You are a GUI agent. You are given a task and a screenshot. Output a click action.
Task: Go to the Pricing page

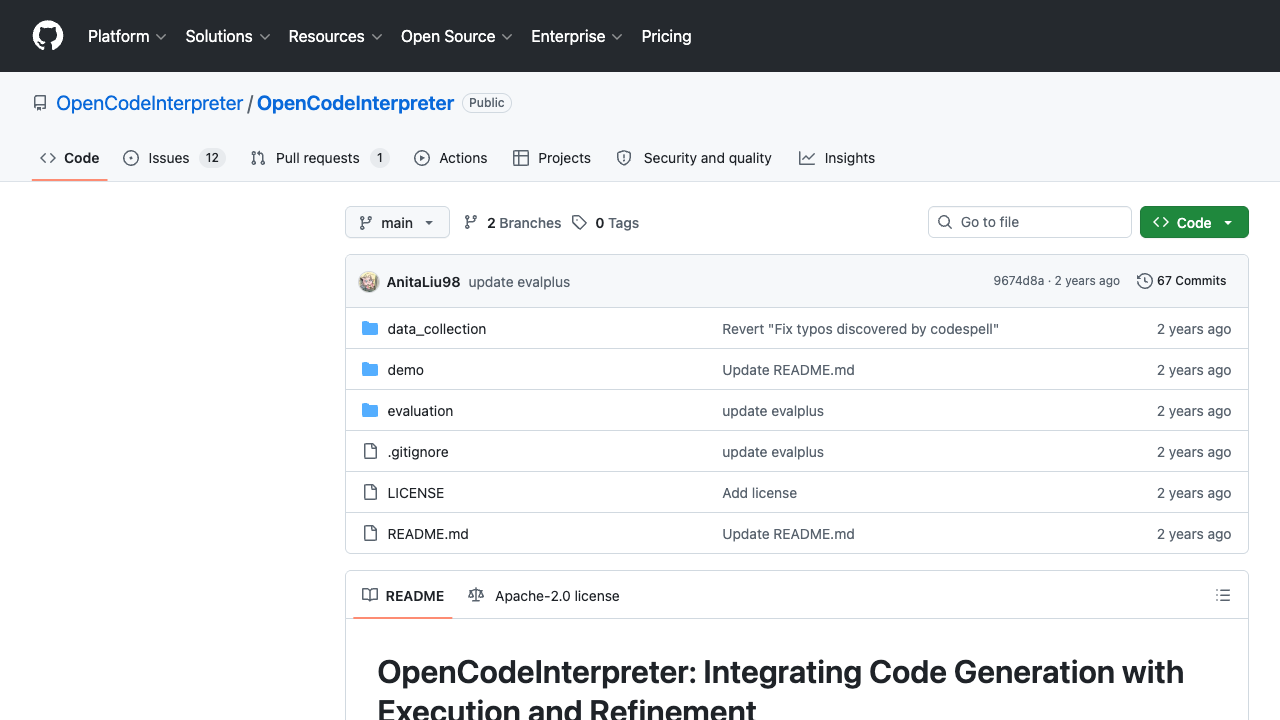[666, 36]
